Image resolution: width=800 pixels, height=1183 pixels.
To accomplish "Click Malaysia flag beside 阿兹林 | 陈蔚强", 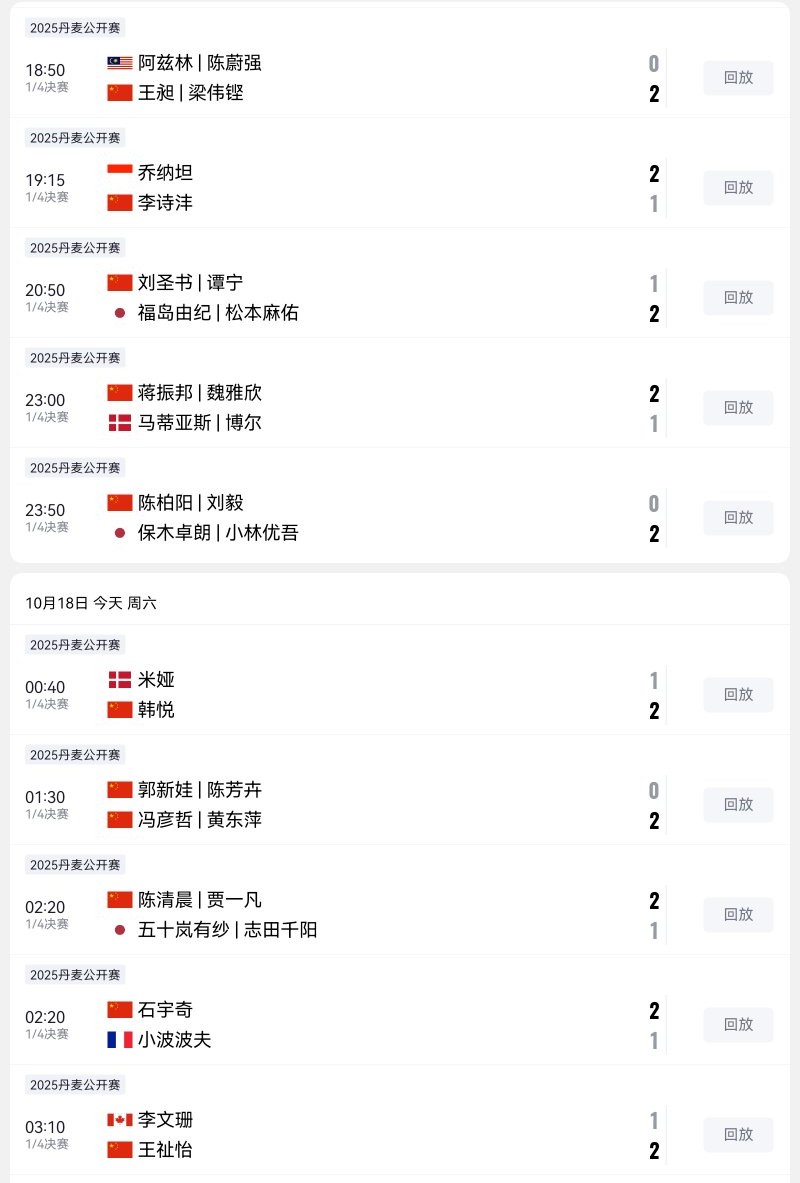I will [x=119, y=63].
